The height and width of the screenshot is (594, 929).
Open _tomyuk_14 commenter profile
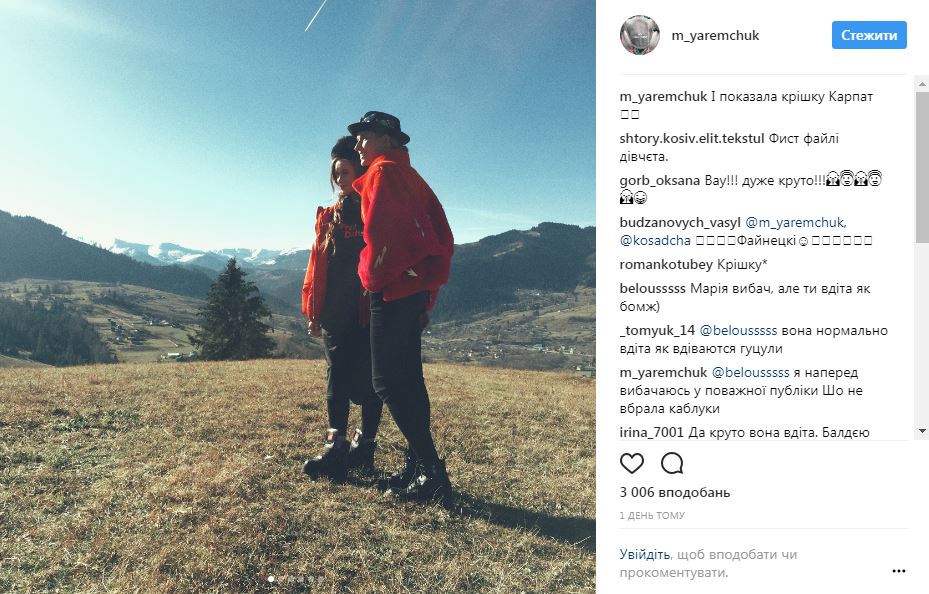[657, 330]
